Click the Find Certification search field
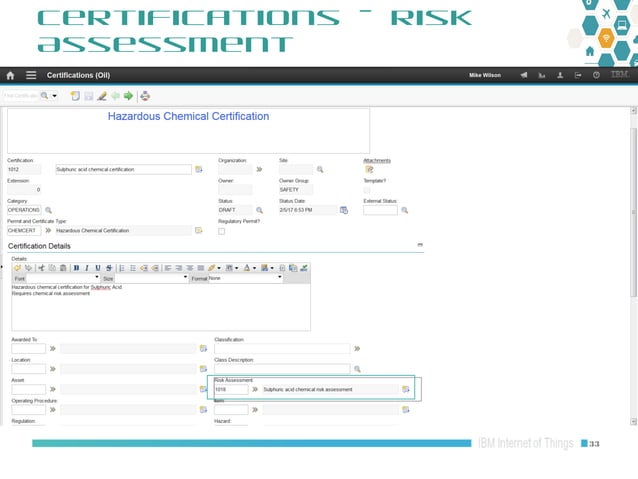638x479 pixels. (x=21, y=96)
